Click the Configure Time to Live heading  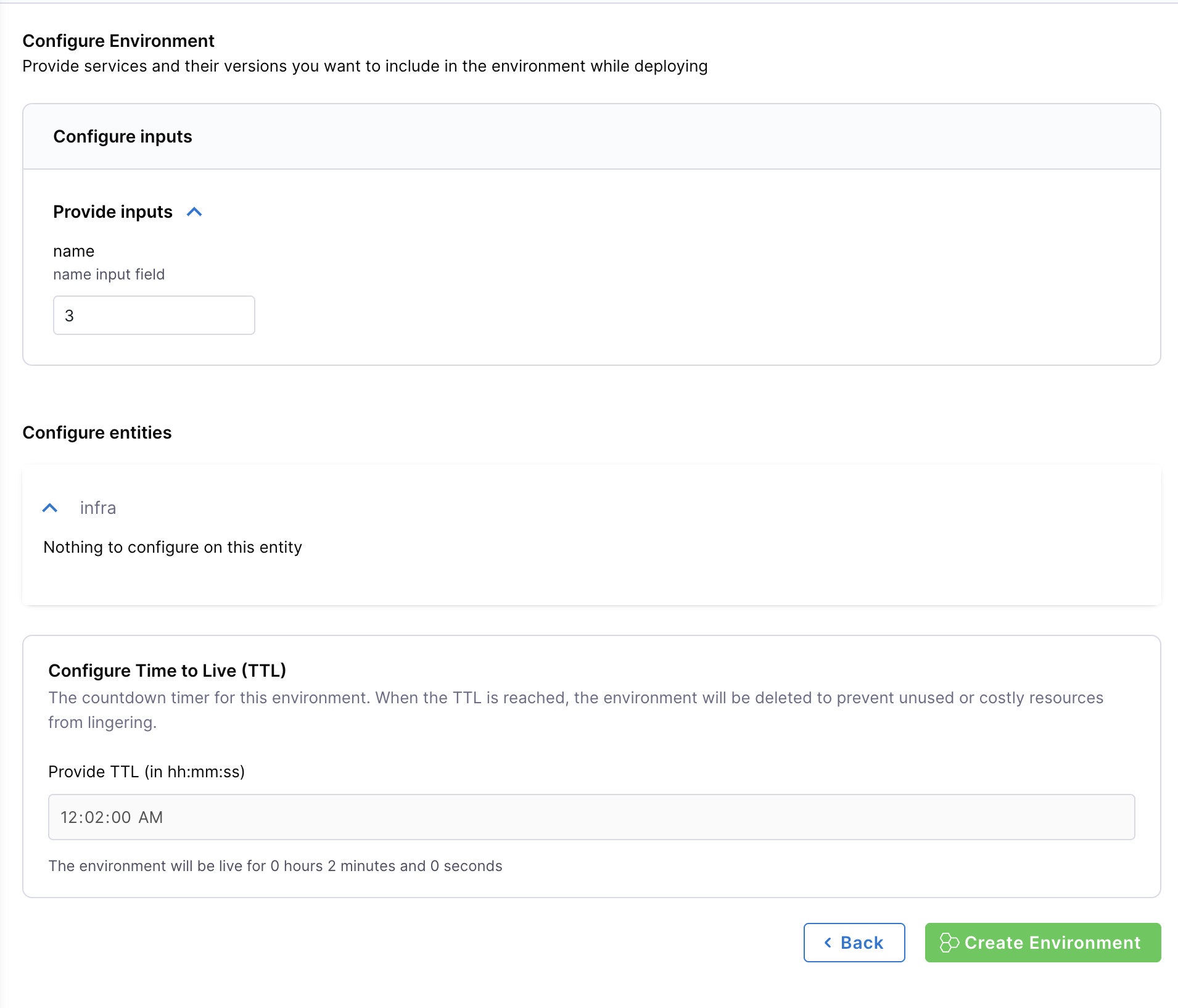coord(167,671)
